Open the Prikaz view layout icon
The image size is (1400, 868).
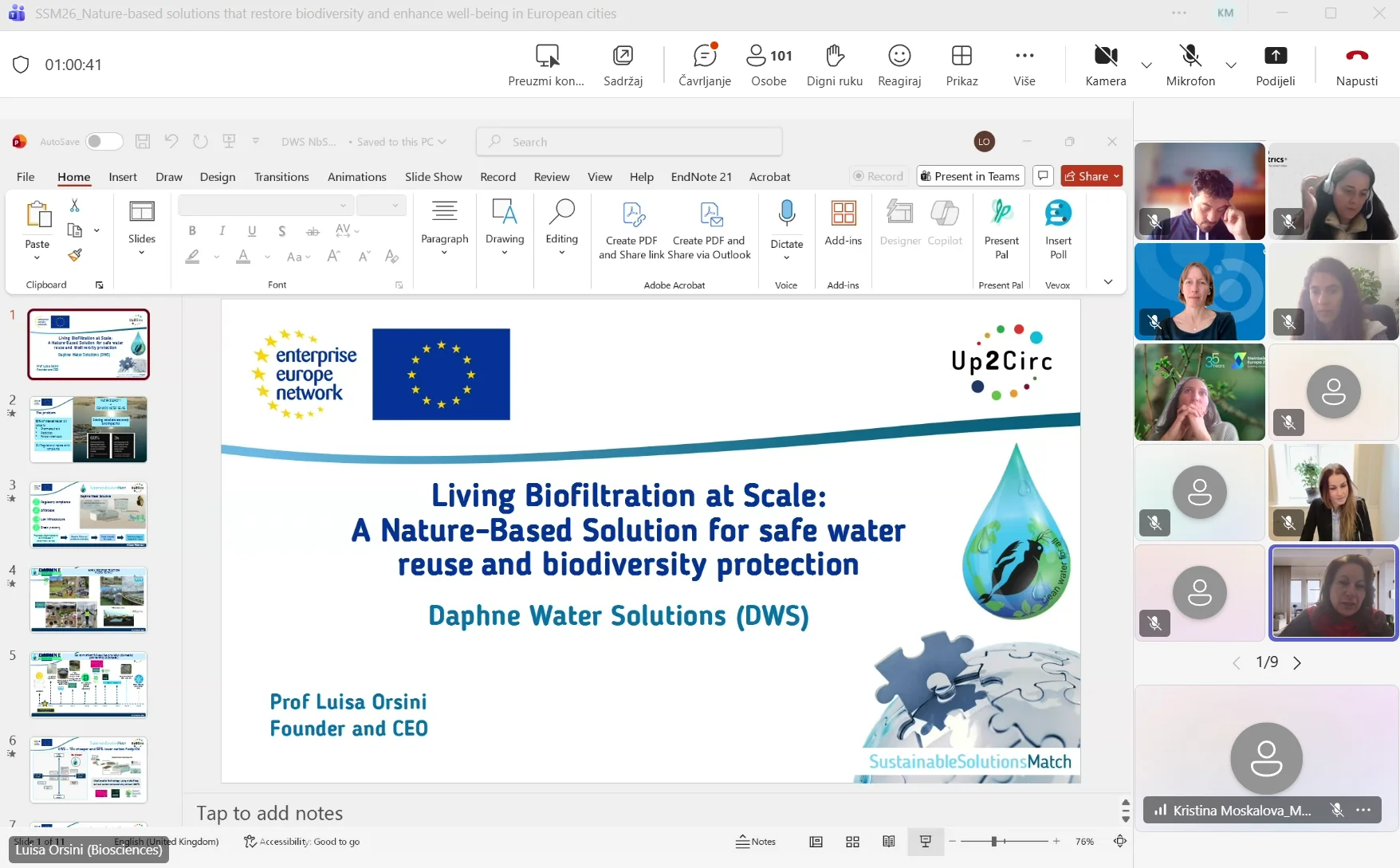(x=962, y=56)
